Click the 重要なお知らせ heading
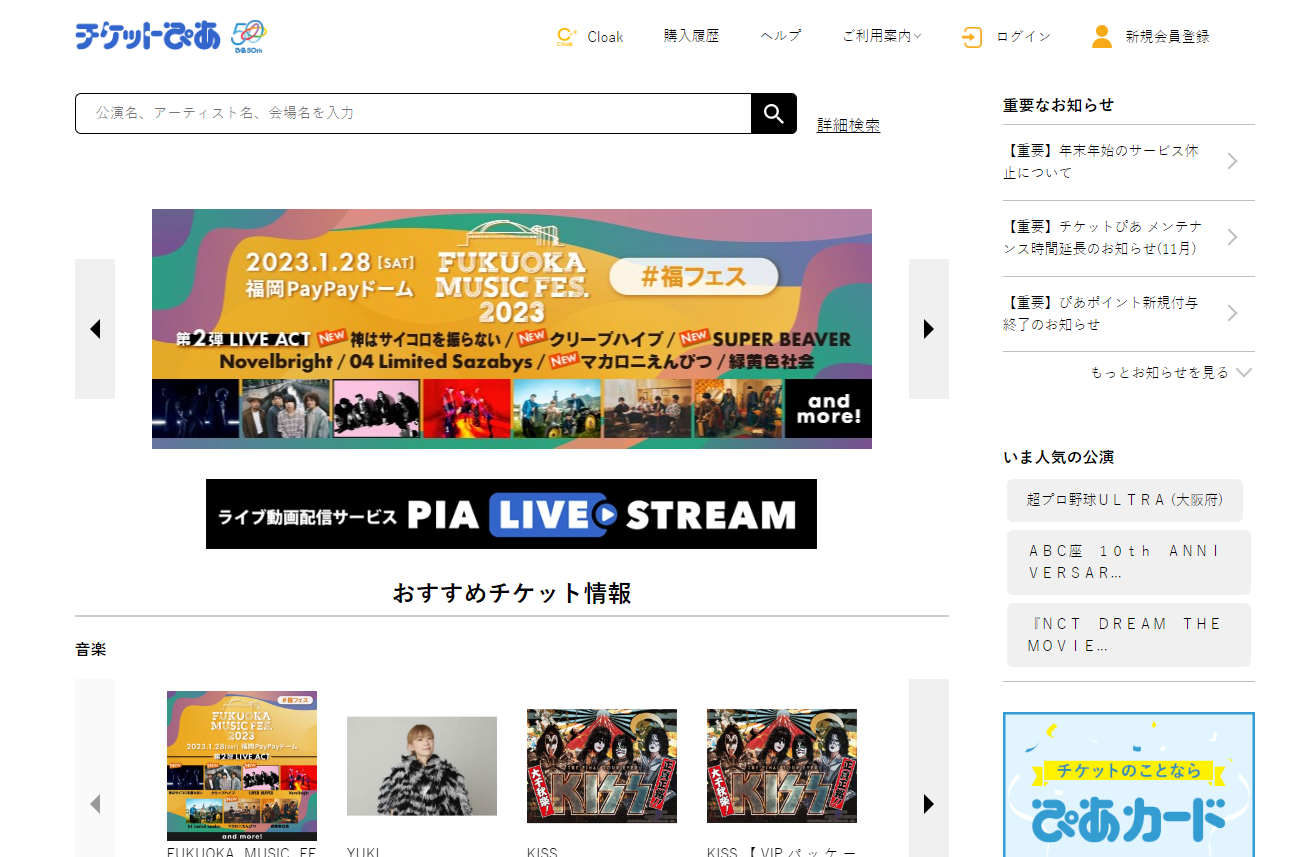Screen dimensions: 1302x857 (x=1058, y=105)
